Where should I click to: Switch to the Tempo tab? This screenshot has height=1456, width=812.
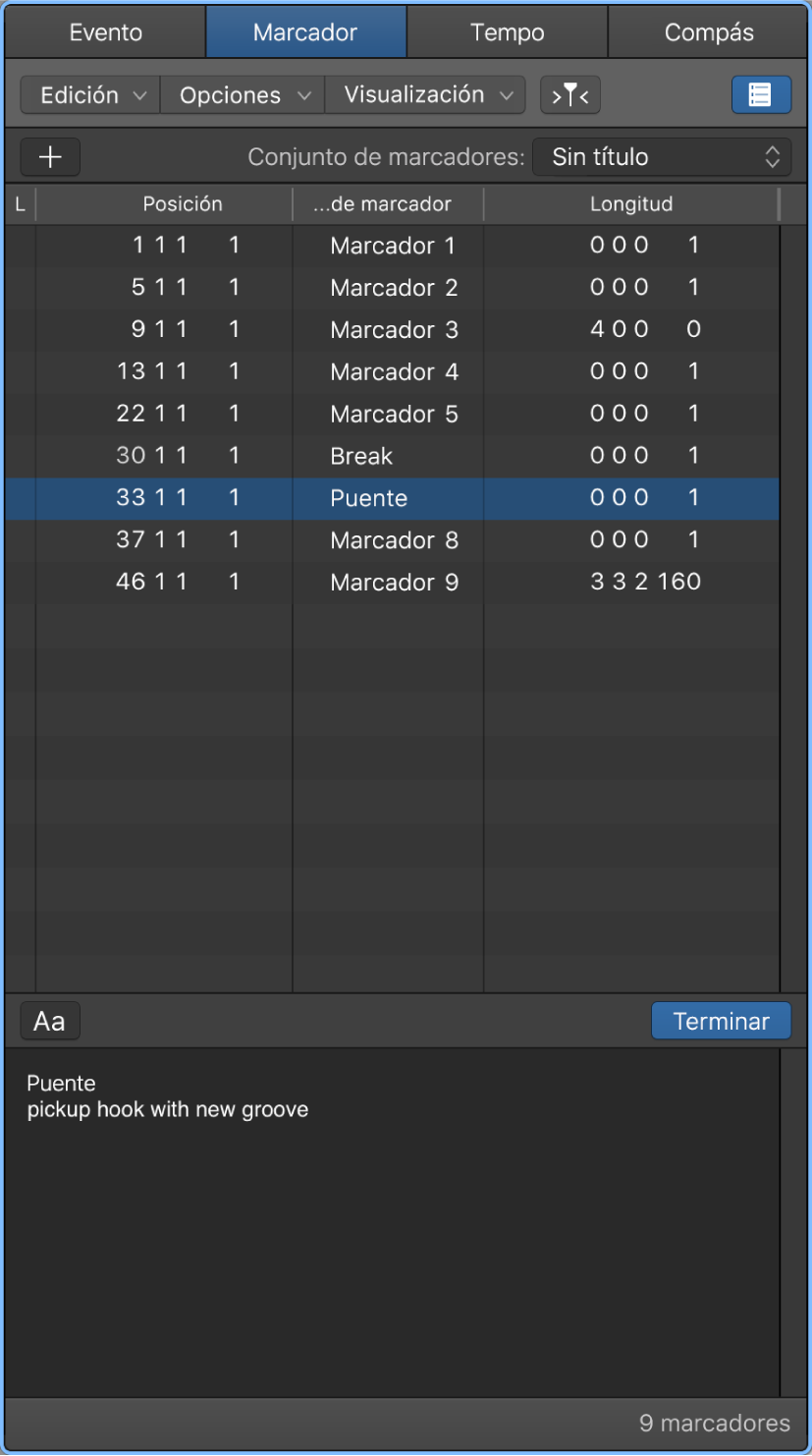(507, 31)
